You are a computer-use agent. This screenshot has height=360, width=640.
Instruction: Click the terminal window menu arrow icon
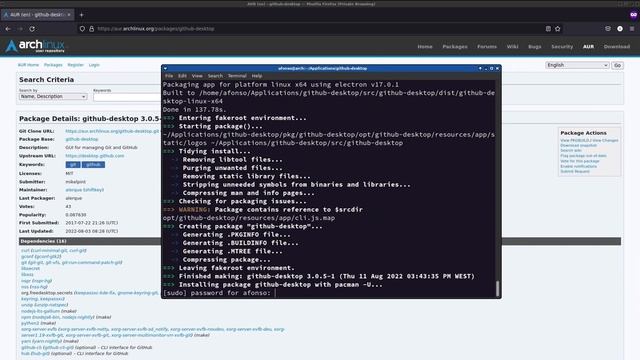[165, 69]
